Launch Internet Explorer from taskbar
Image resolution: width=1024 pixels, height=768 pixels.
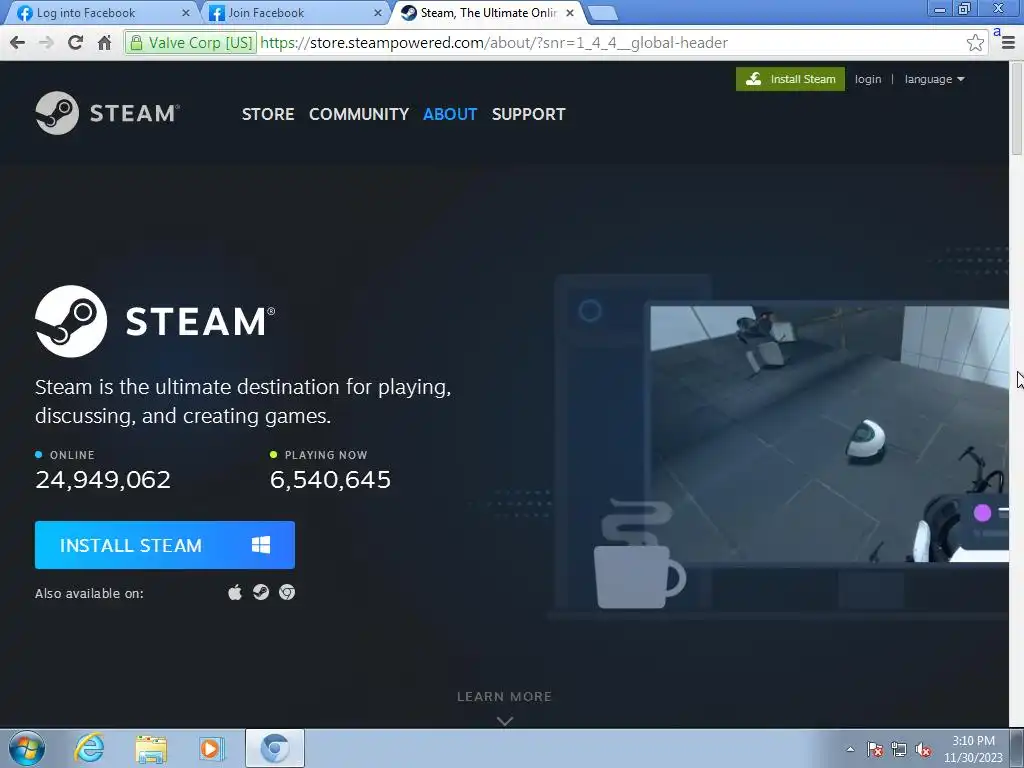89,748
